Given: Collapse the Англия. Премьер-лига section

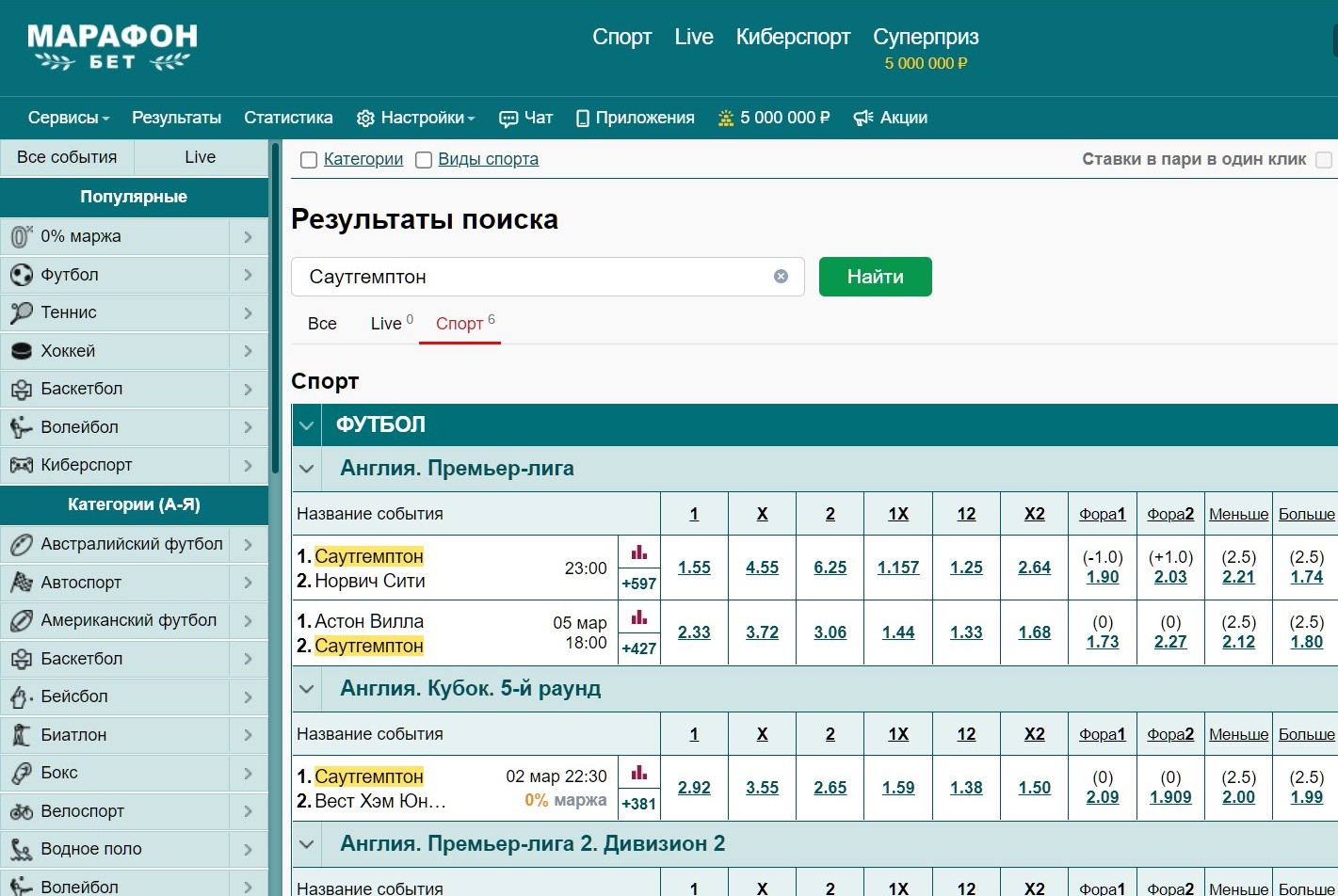Looking at the screenshot, I should [x=306, y=469].
